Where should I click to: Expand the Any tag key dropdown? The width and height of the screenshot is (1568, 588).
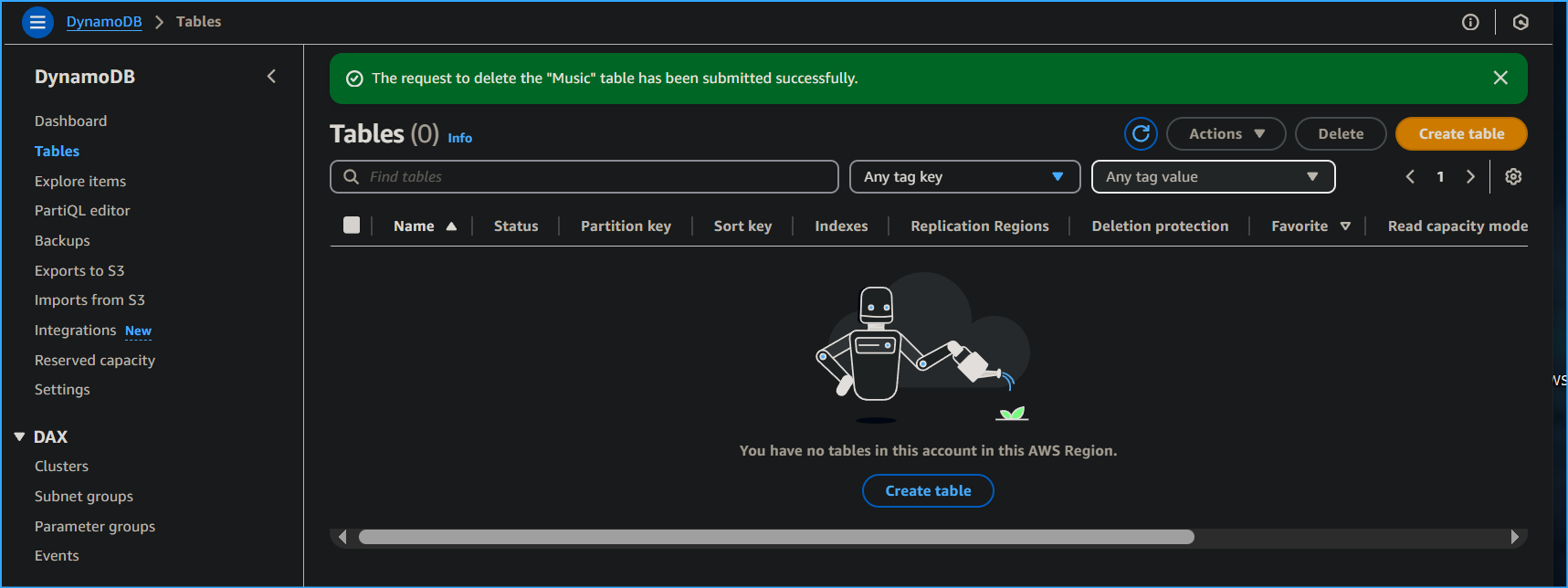tap(964, 177)
